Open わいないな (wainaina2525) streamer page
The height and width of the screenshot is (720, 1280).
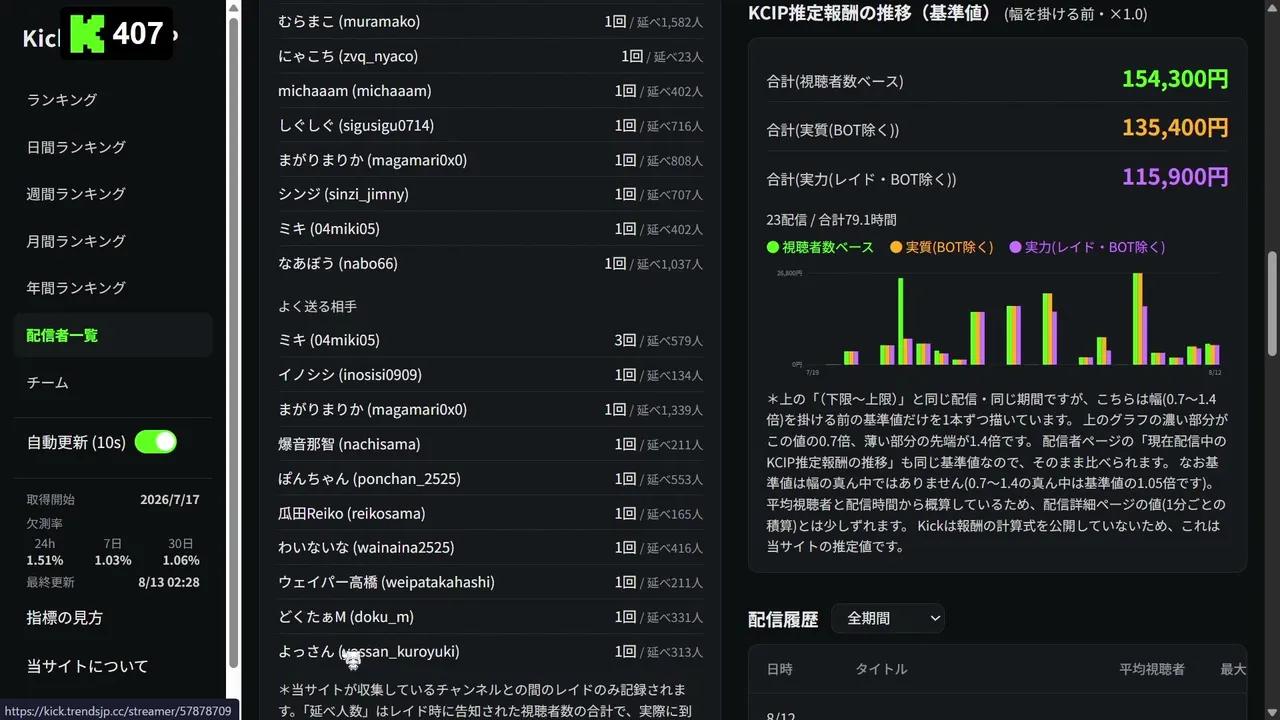point(366,548)
